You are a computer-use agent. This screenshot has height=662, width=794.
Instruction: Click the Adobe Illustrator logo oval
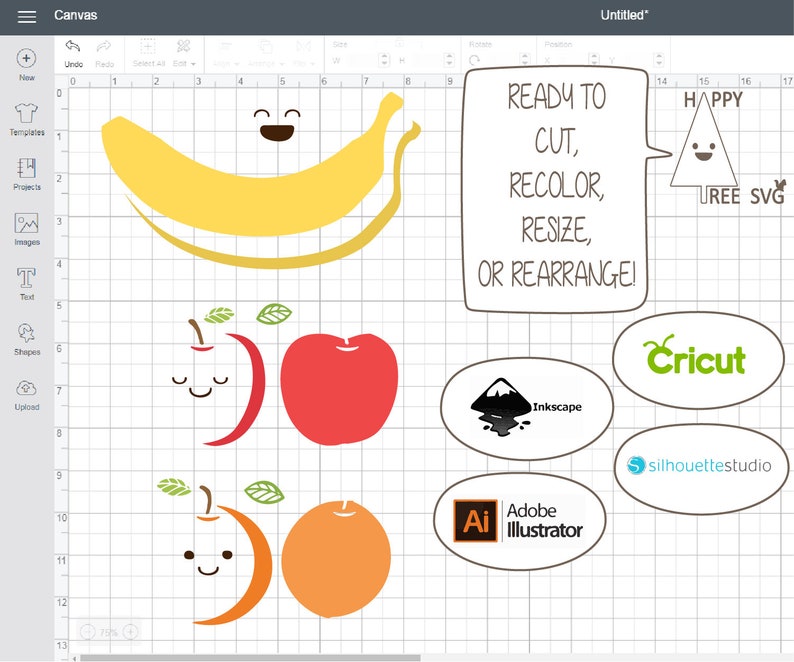[520, 521]
